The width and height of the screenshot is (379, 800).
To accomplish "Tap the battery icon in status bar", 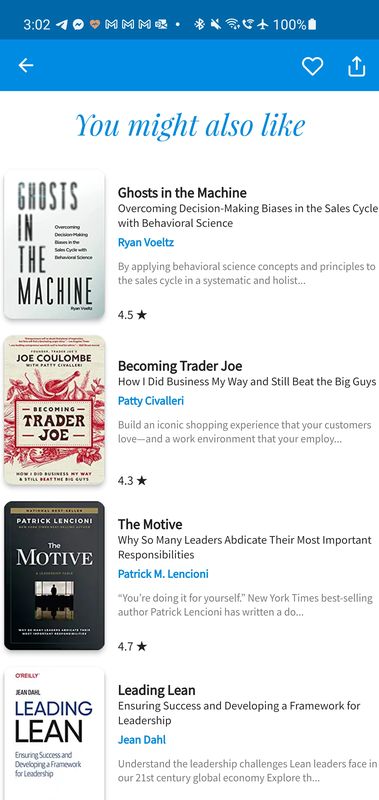I will click(x=312, y=24).
